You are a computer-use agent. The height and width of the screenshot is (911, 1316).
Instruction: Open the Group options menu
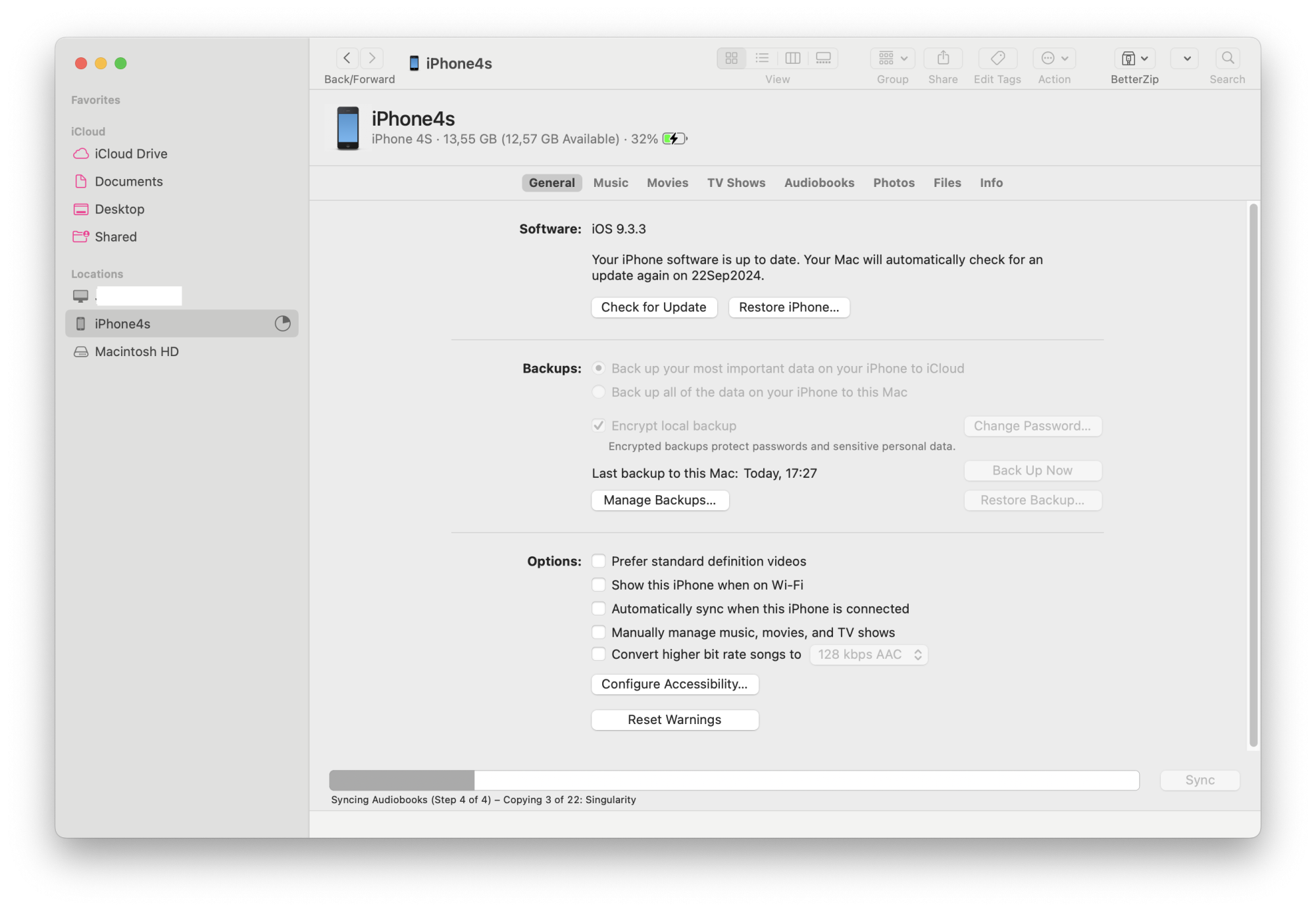[893, 58]
